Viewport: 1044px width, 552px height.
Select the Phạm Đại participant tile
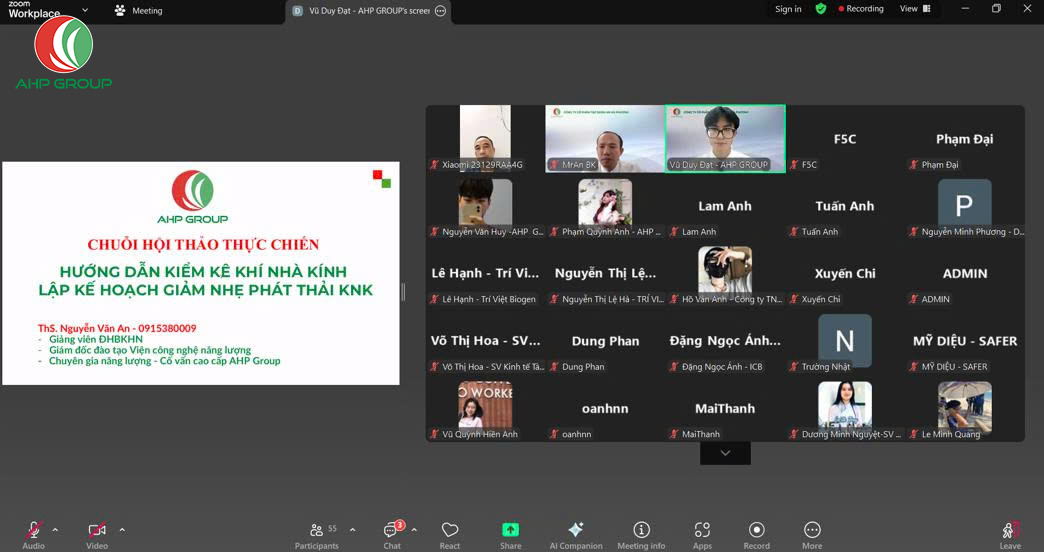click(x=965, y=138)
